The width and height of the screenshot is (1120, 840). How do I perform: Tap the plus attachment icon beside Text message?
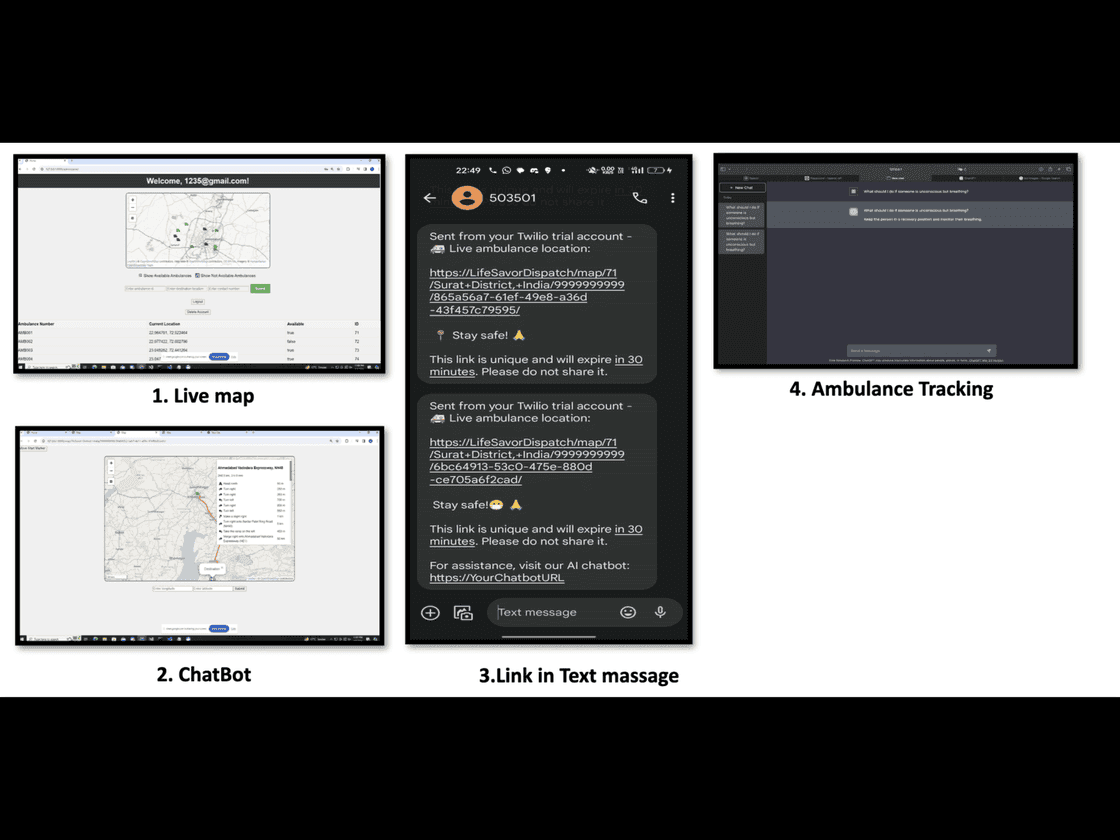click(430, 612)
